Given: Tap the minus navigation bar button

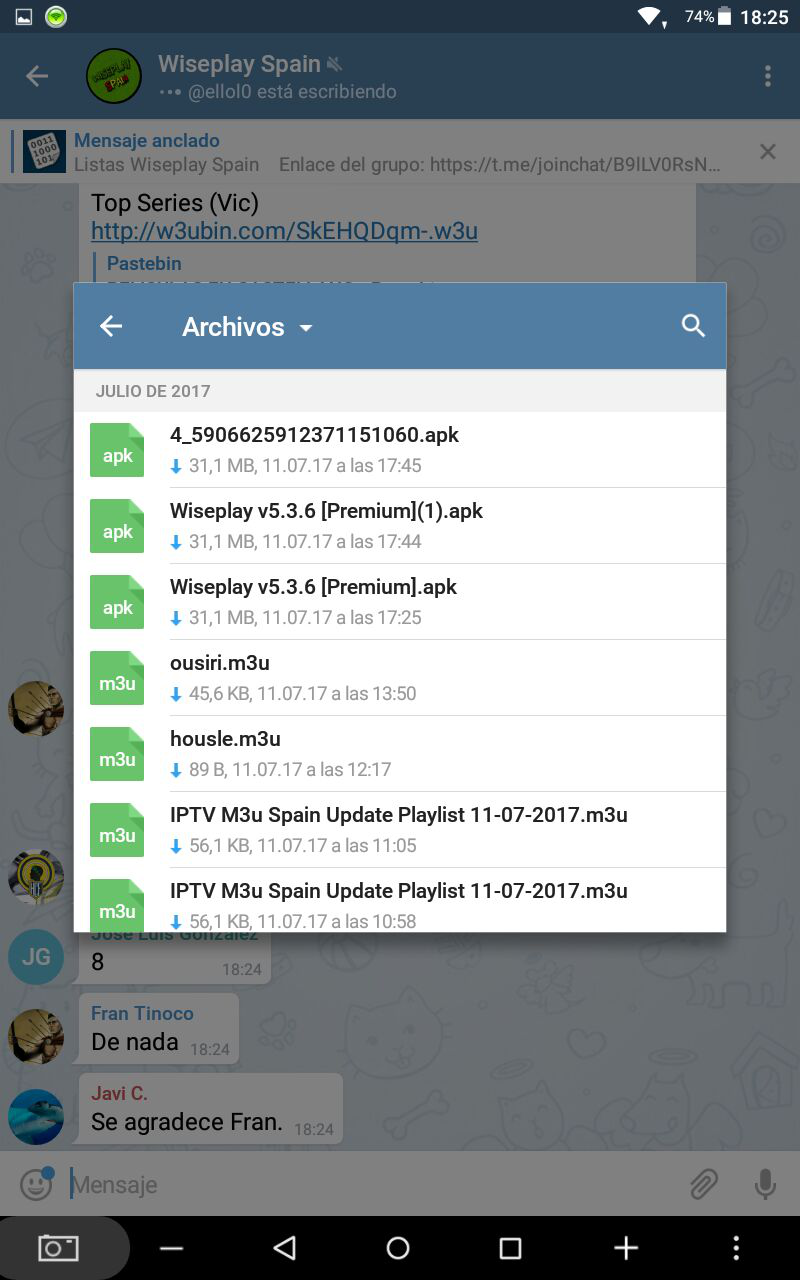Looking at the screenshot, I should click(x=171, y=1248).
